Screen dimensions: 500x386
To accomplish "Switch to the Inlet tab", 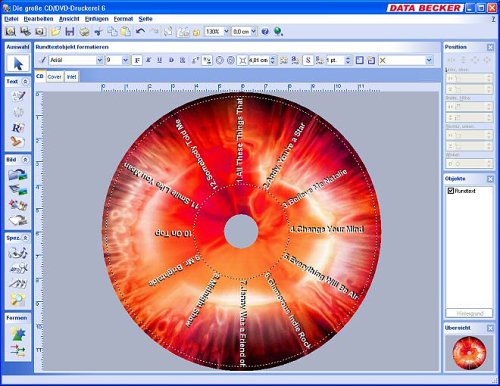I will tap(72, 77).
